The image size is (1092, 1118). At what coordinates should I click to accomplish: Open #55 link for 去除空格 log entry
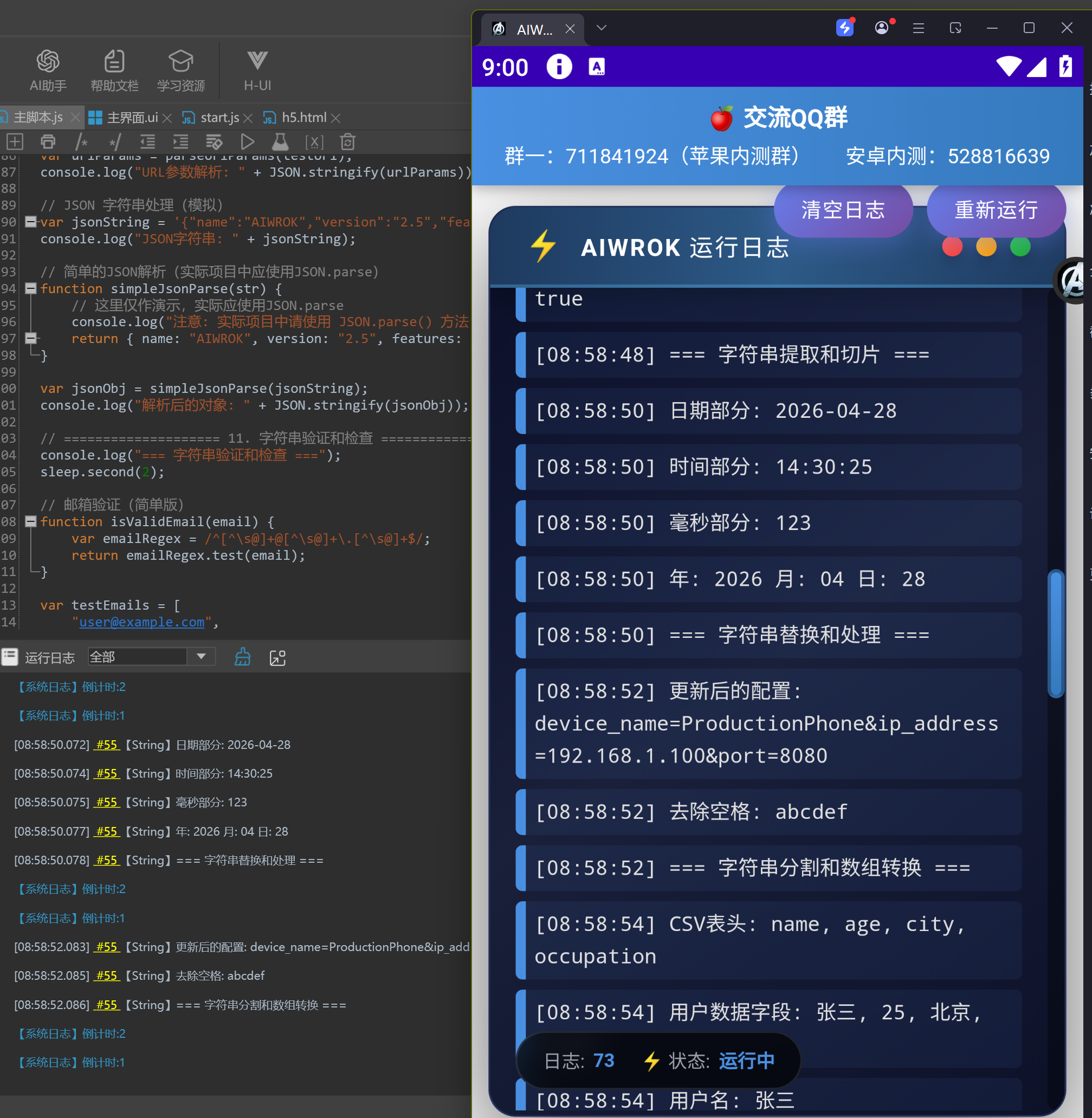pos(107,975)
